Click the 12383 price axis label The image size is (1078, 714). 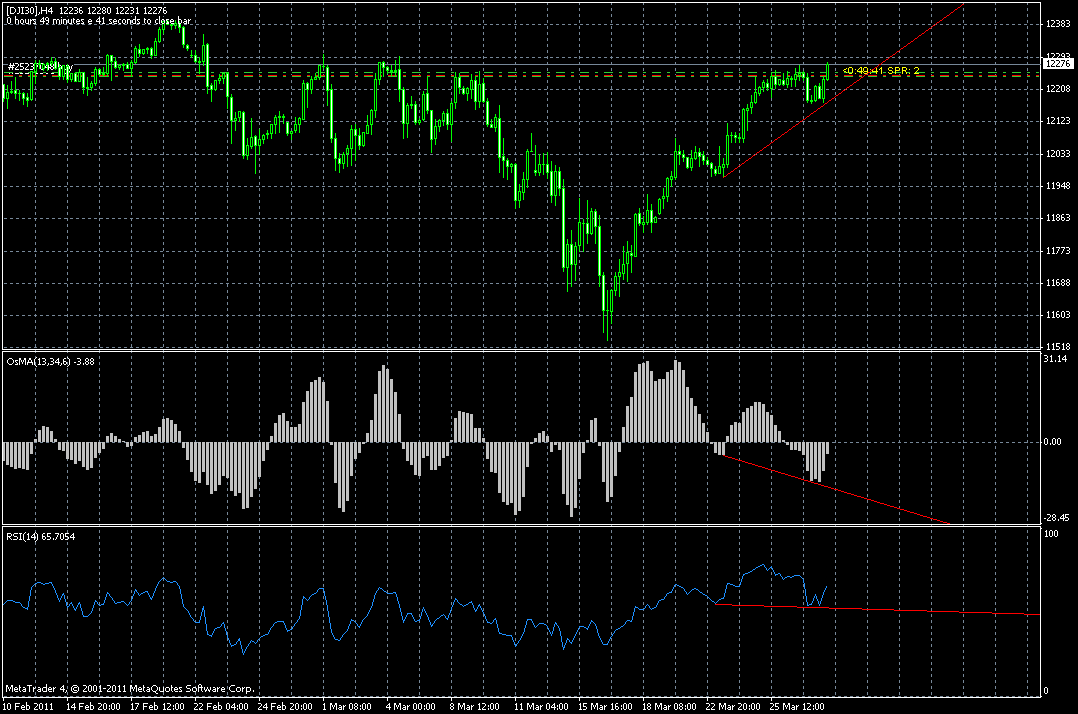point(1057,23)
